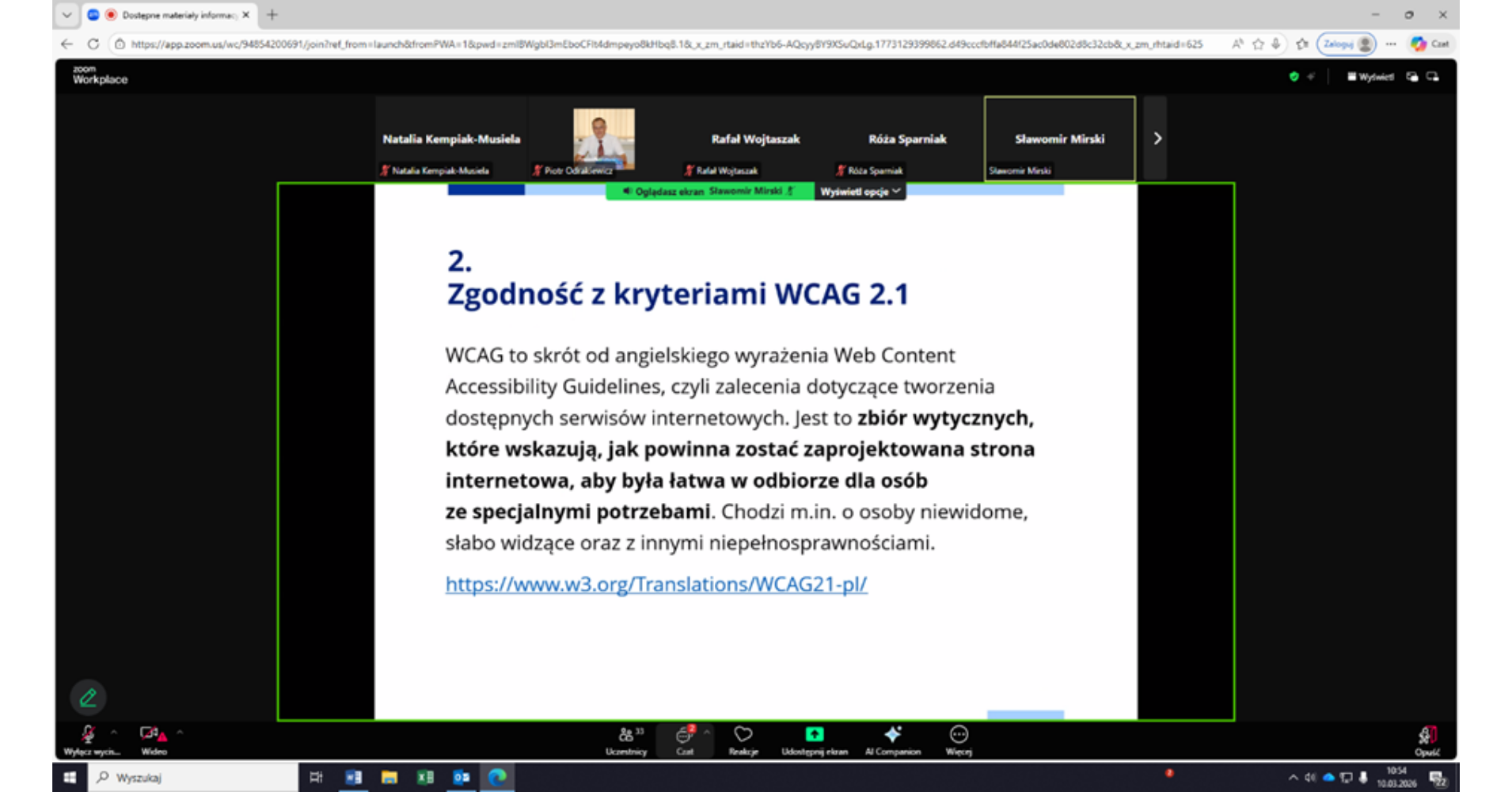Expand the Wyświetl opcje dropdown

[860, 192]
